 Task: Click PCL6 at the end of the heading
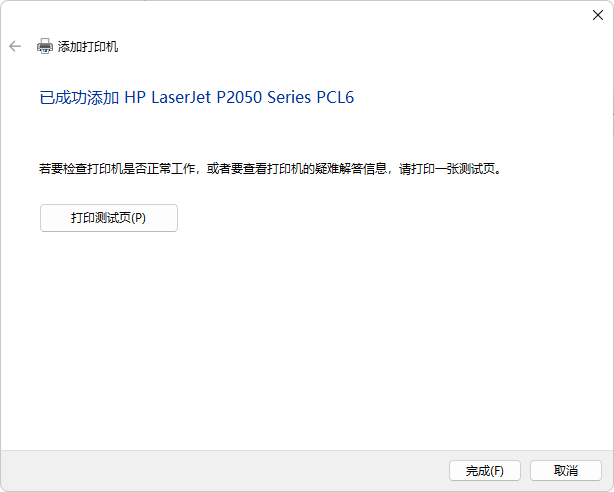pos(335,97)
